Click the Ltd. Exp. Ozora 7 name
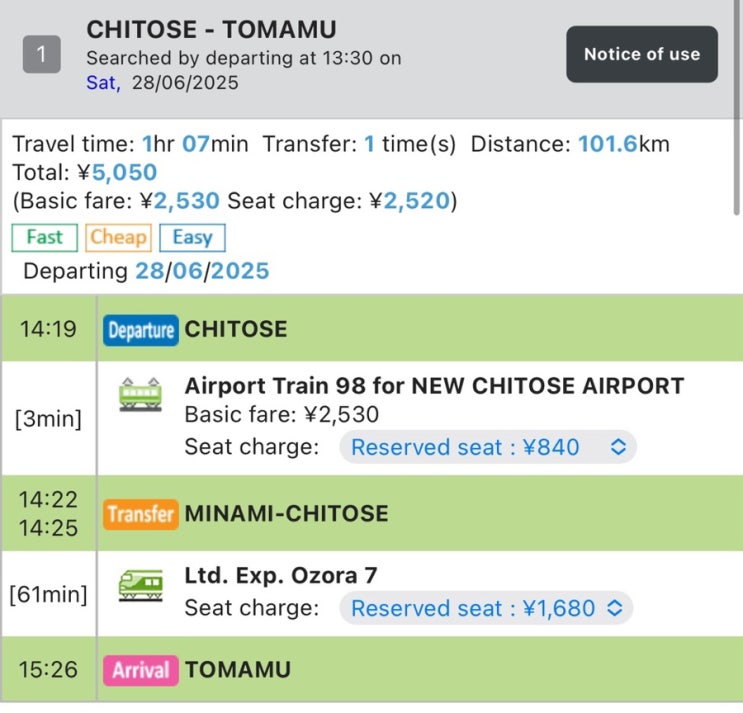 click(x=281, y=576)
